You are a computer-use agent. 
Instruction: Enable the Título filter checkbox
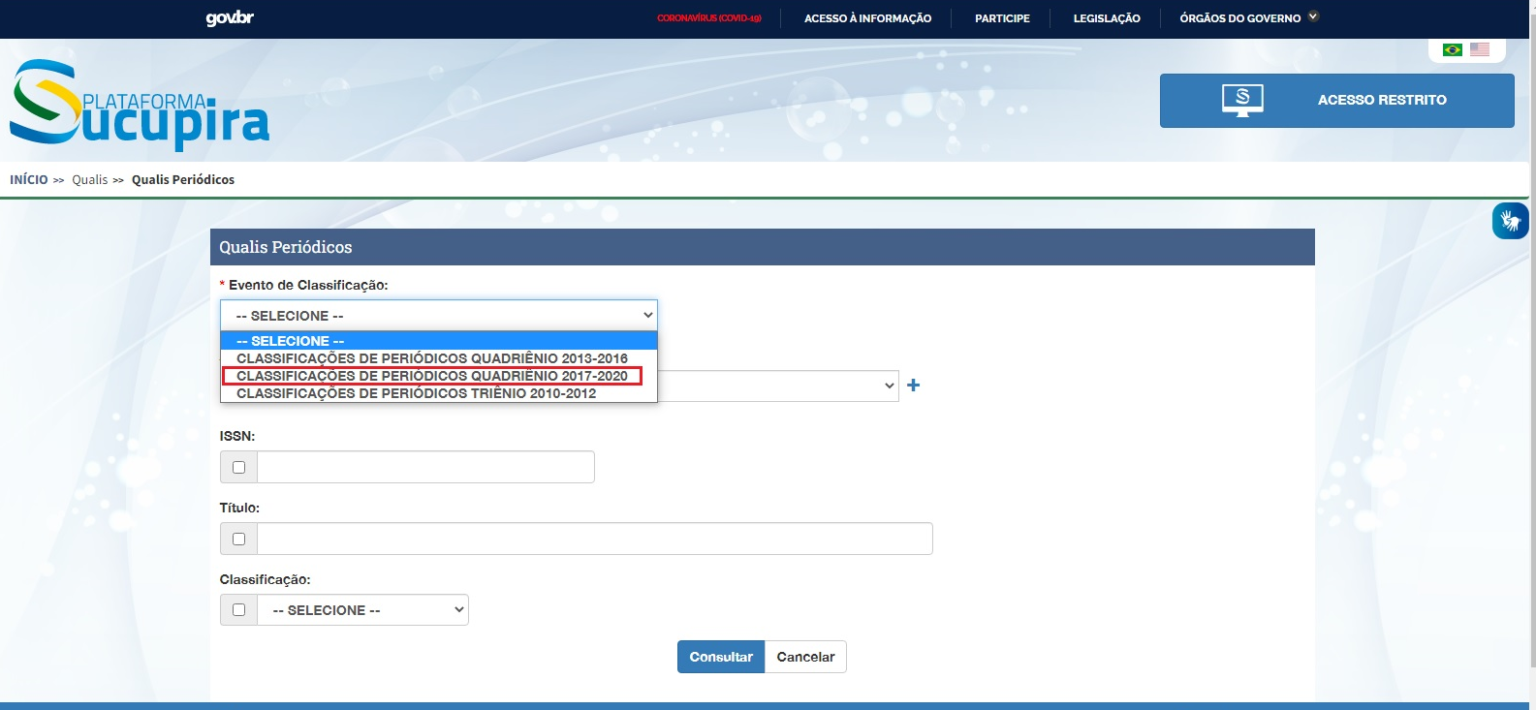pyautogui.click(x=238, y=539)
